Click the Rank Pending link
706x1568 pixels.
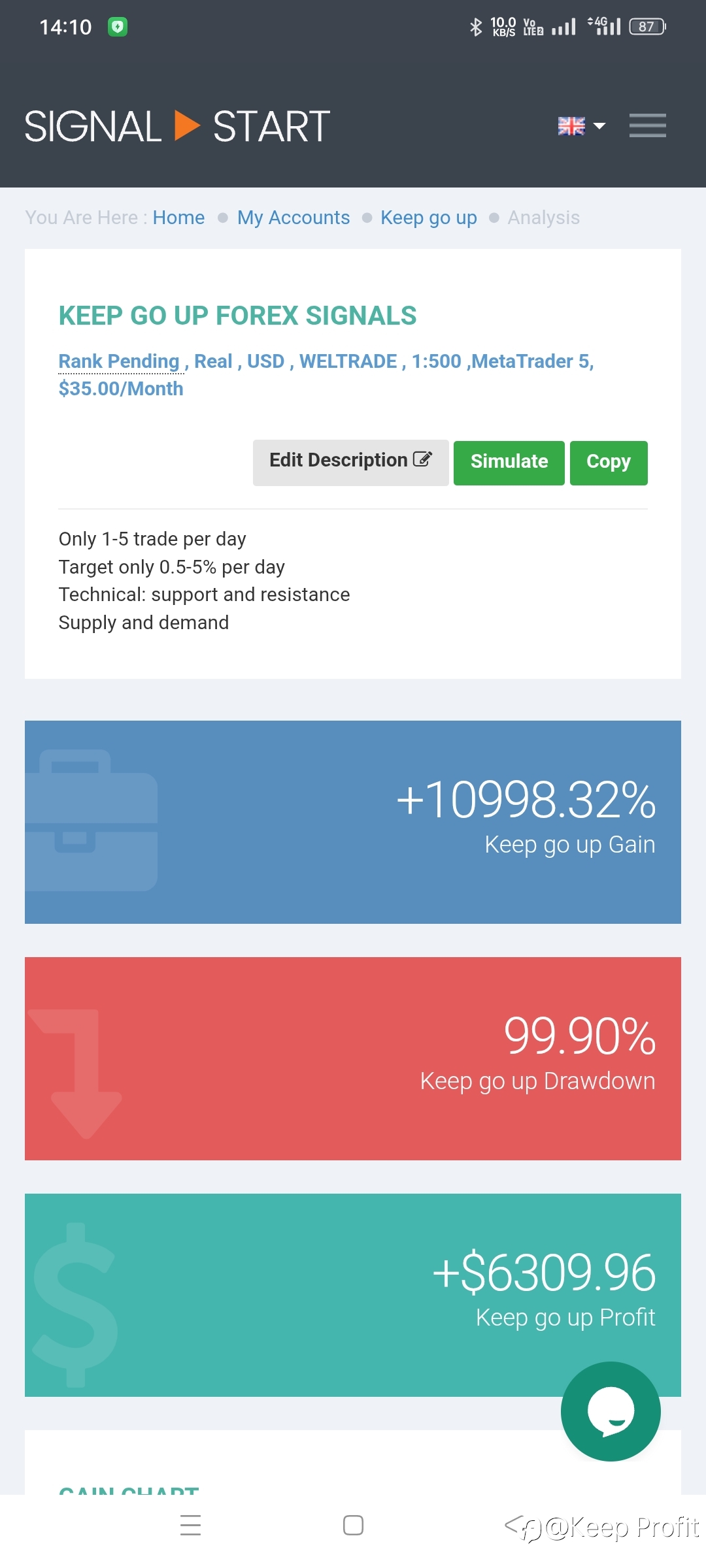coord(119,361)
